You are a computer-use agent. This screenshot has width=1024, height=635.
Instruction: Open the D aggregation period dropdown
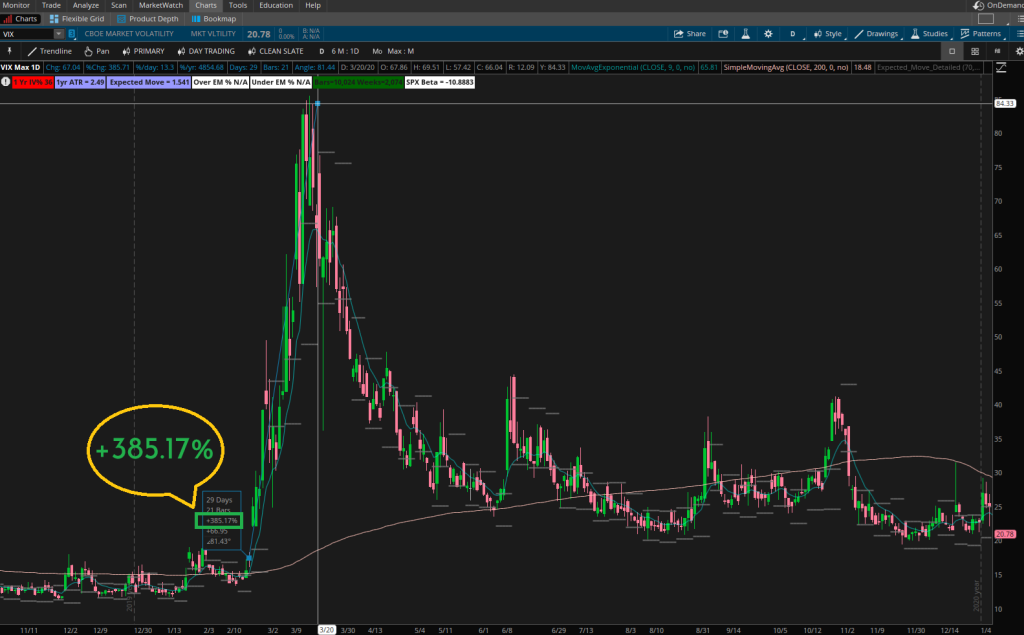tap(791, 33)
